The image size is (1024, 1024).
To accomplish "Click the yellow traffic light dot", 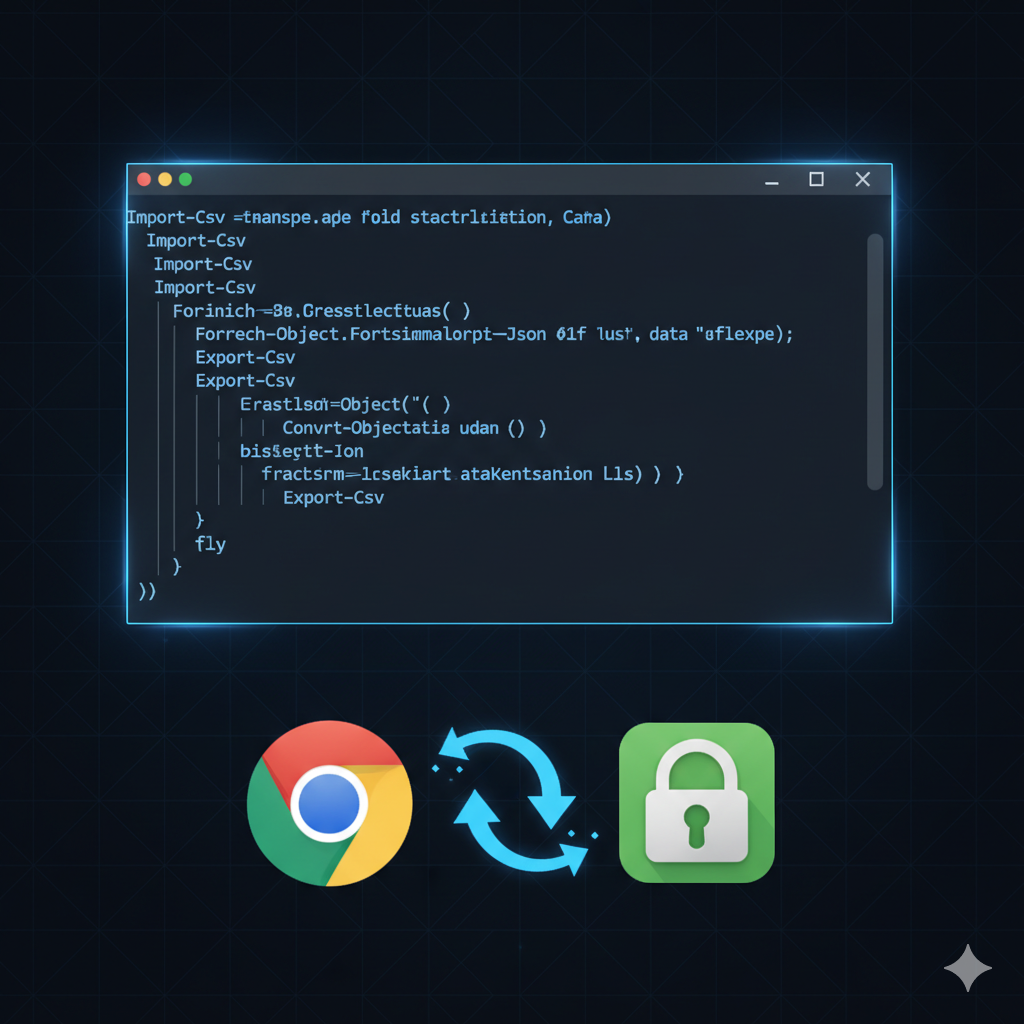I will pos(164,179).
